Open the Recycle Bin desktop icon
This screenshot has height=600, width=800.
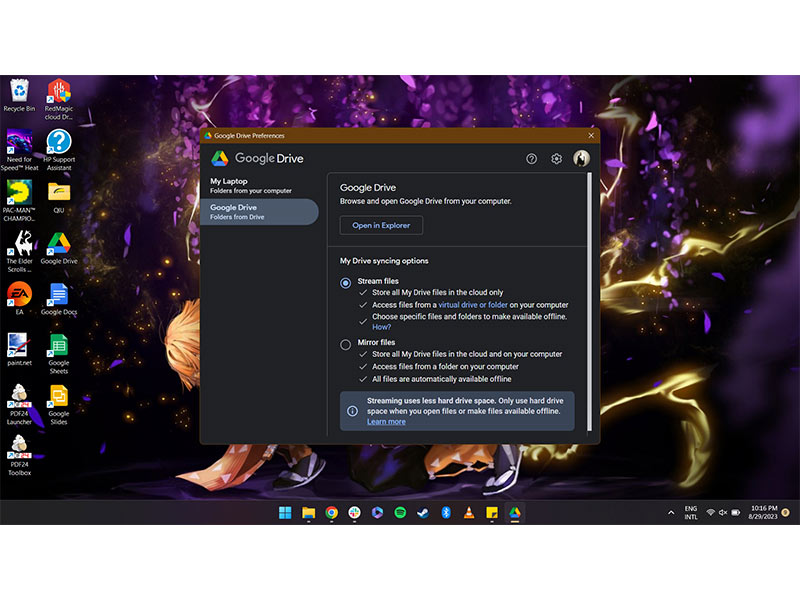tap(19, 95)
